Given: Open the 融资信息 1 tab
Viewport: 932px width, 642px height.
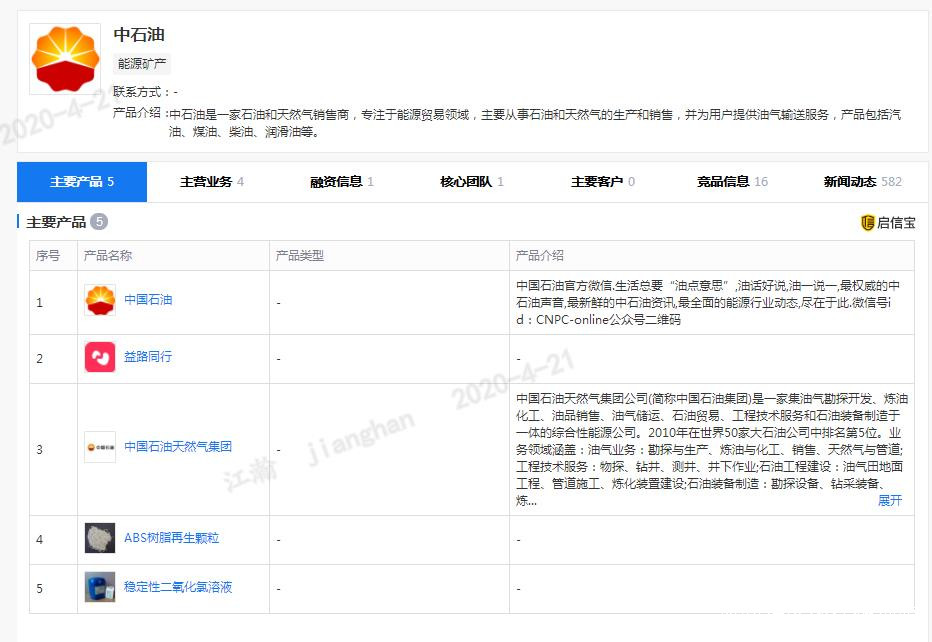Looking at the screenshot, I should coord(342,182).
